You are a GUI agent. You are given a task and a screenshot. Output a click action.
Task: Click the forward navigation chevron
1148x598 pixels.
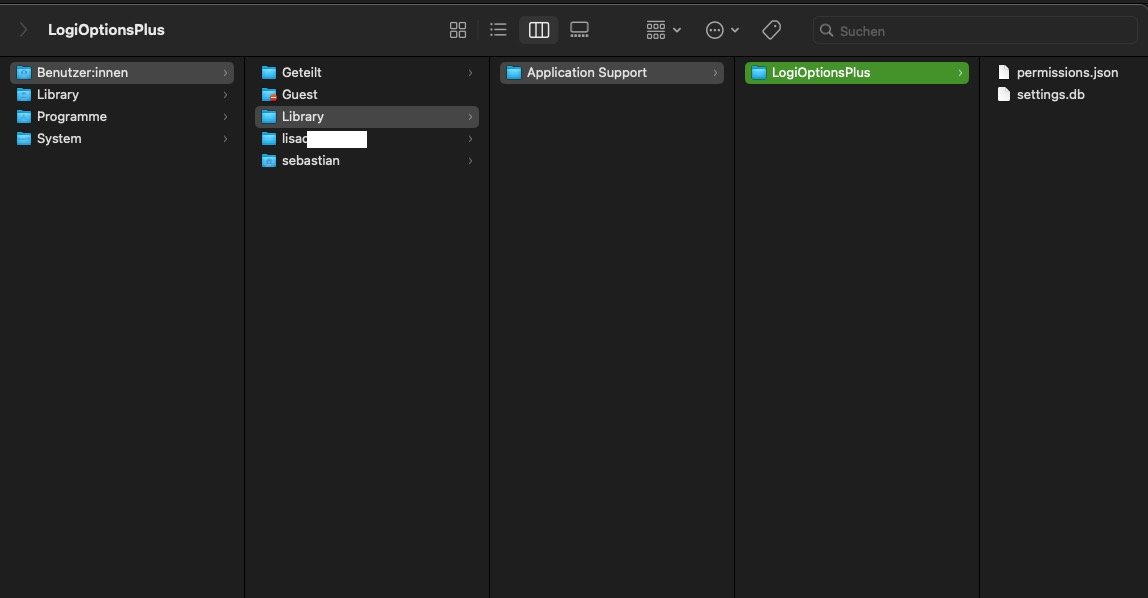click(x=23, y=30)
